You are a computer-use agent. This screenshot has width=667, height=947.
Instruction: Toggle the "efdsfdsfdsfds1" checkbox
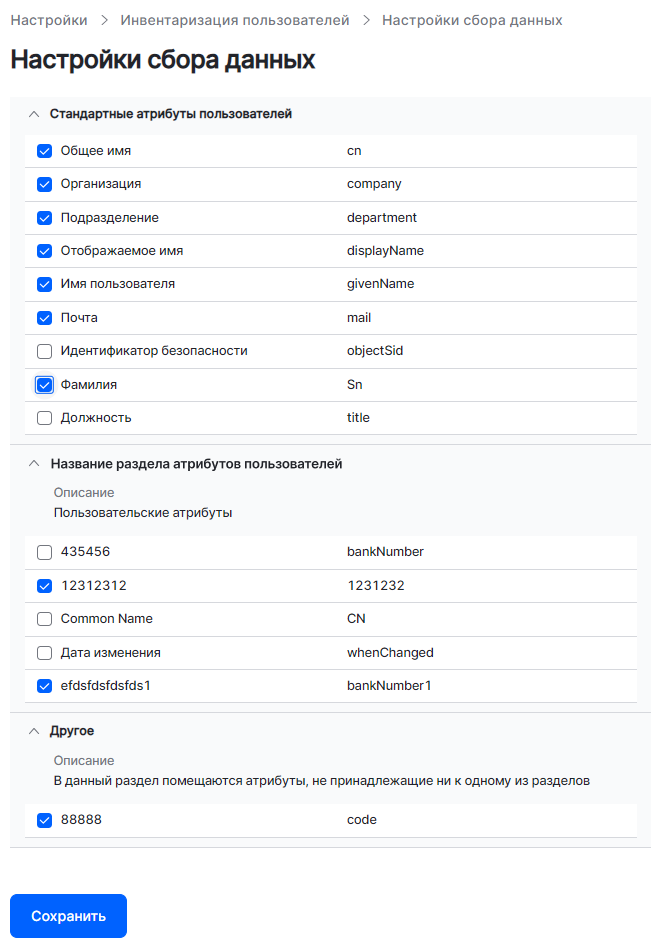44,686
